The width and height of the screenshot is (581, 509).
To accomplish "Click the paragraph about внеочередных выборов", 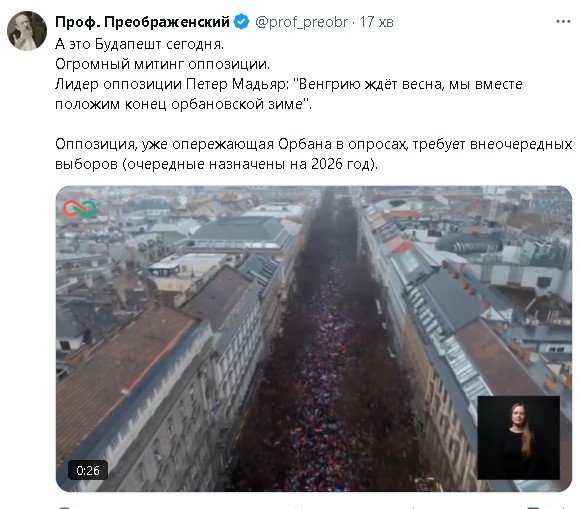I will 313,154.
